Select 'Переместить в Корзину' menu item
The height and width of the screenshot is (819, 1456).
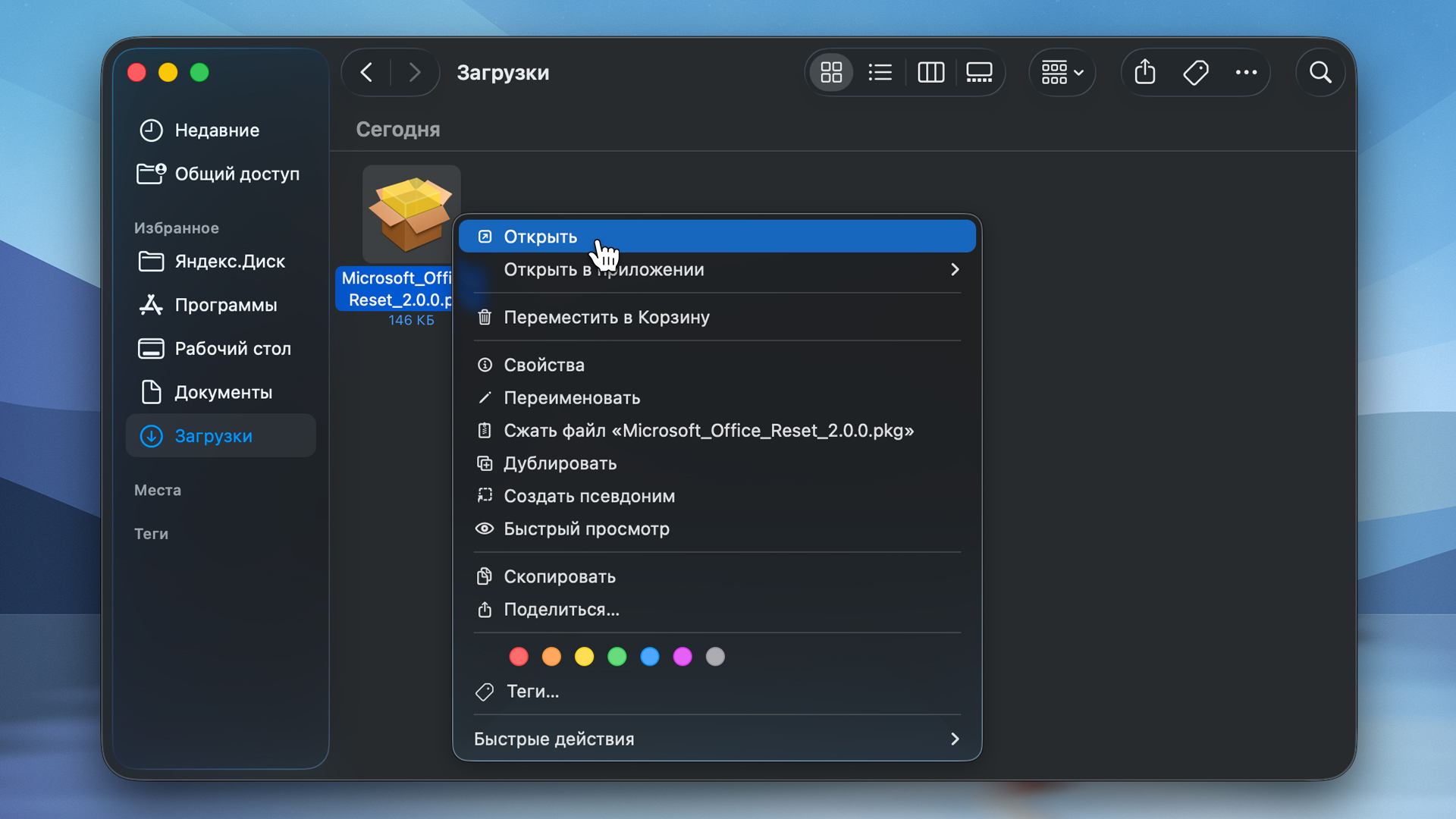(x=606, y=317)
